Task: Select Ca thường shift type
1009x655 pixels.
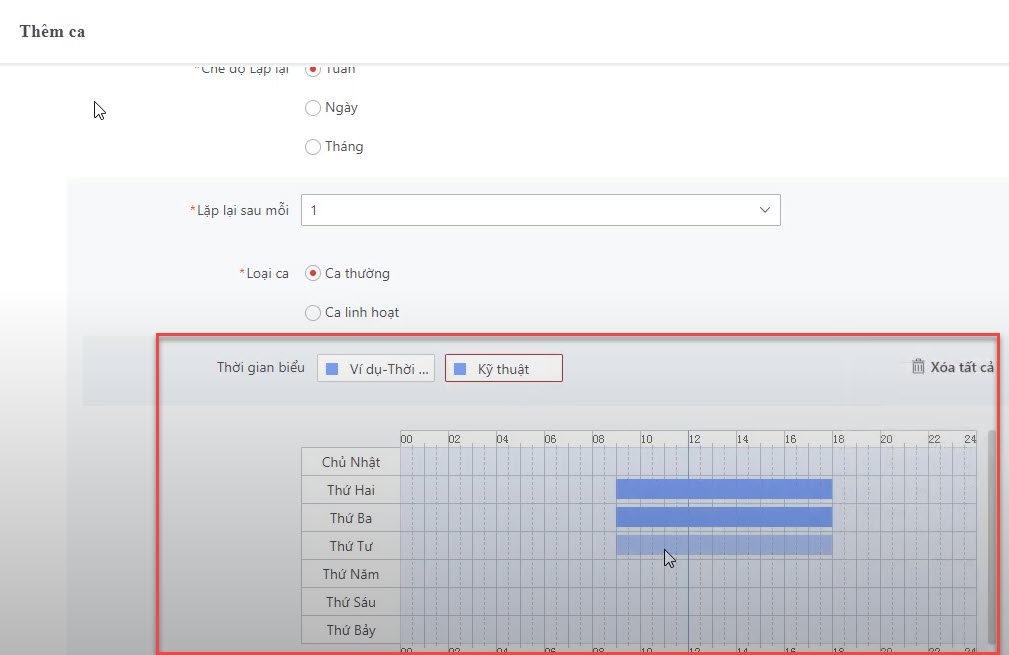Action: [313, 273]
